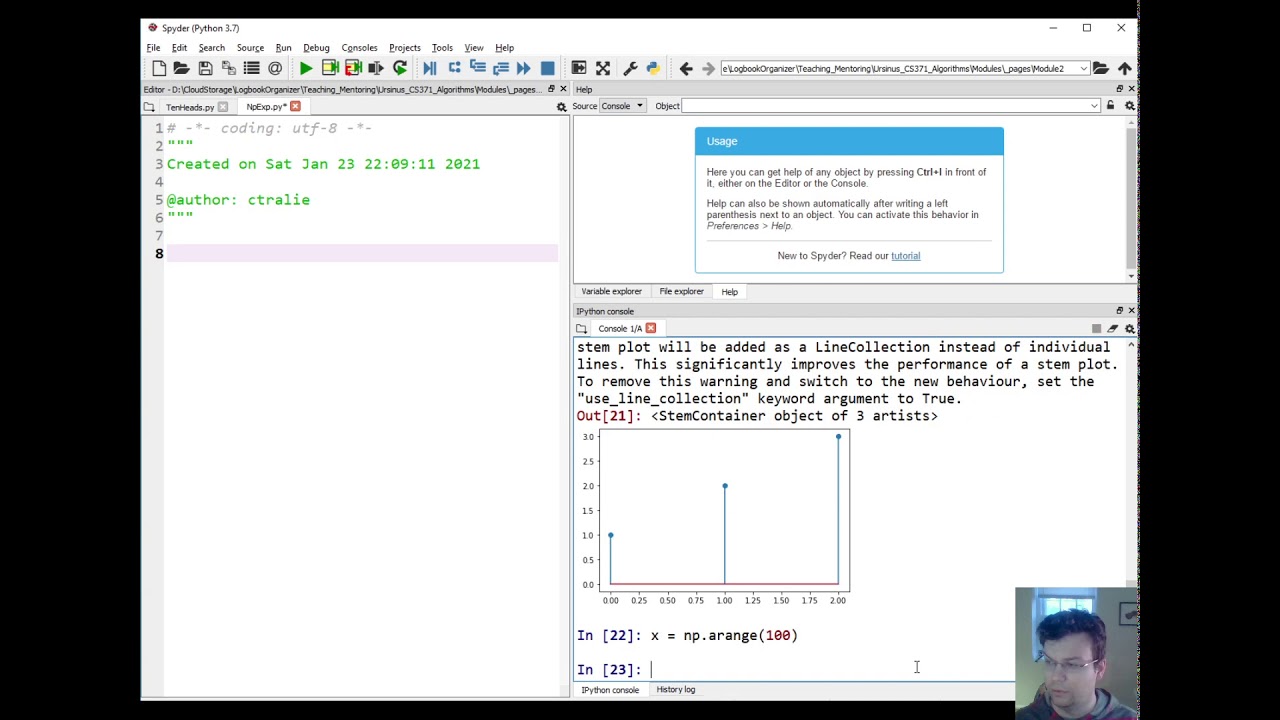Image resolution: width=1280 pixels, height=720 pixels.
Task: Open the tutorial link in Help
Action: point(905,255)
